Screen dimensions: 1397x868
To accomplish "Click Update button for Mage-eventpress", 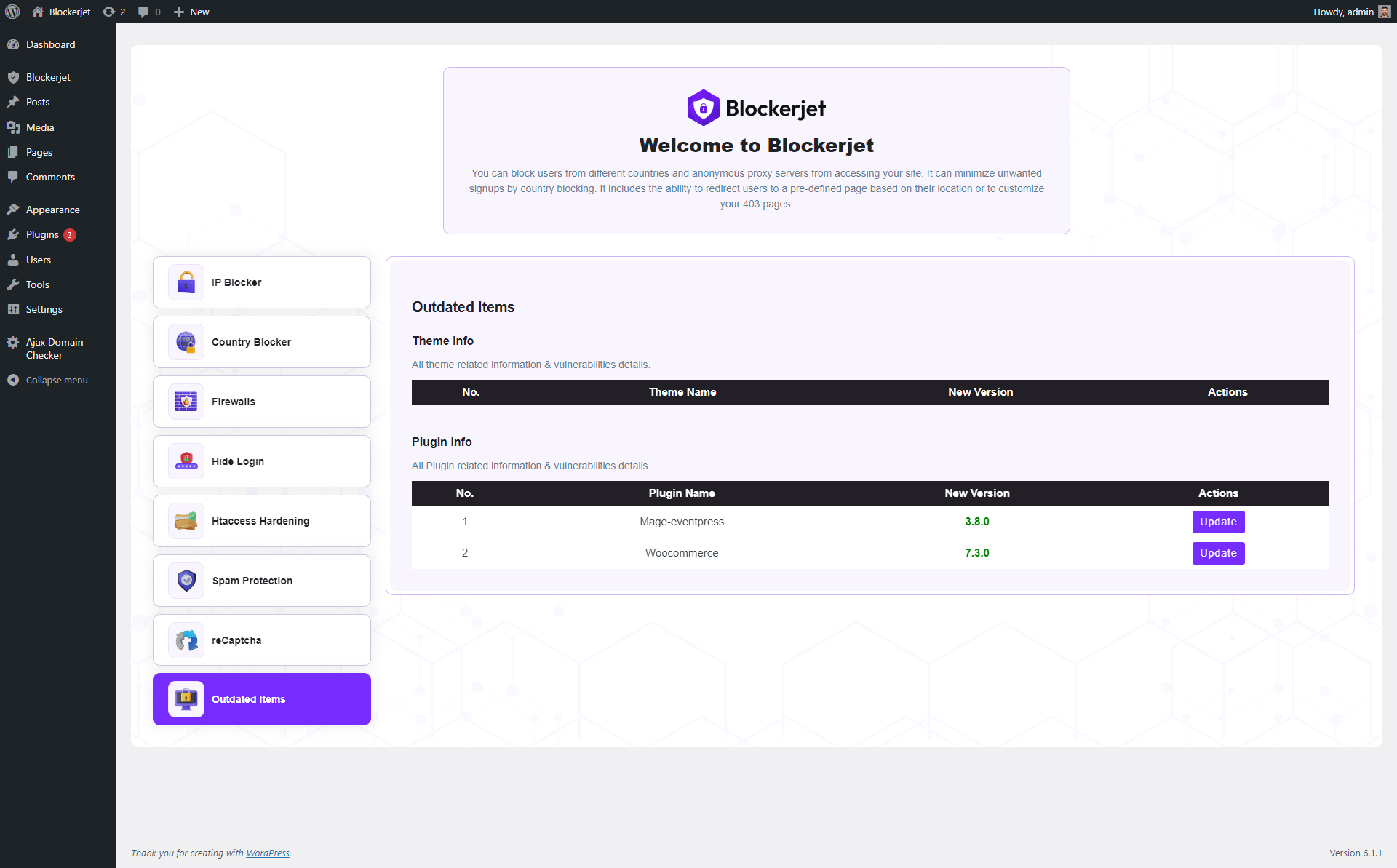I will point(1218,521).
